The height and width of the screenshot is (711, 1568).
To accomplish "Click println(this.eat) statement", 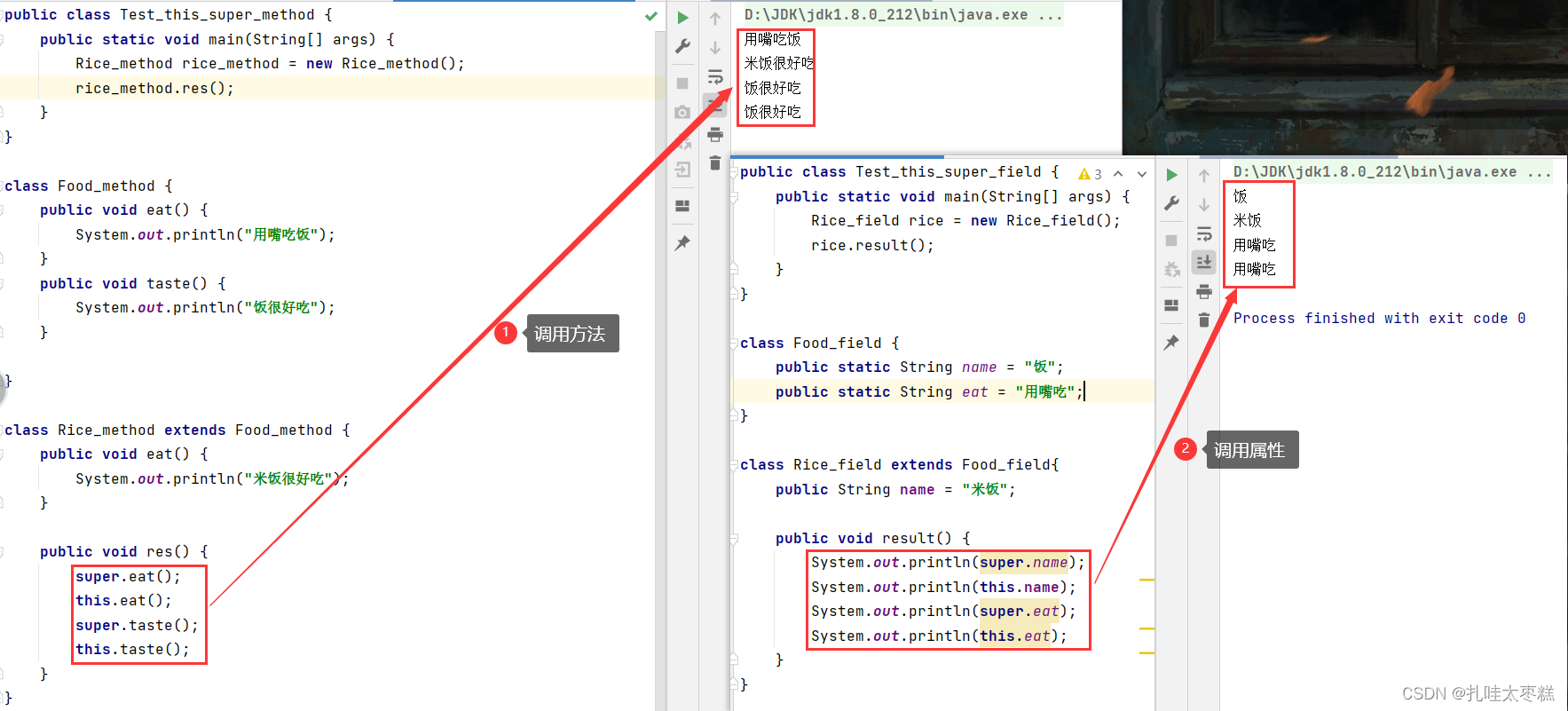I will coord(939,636).
